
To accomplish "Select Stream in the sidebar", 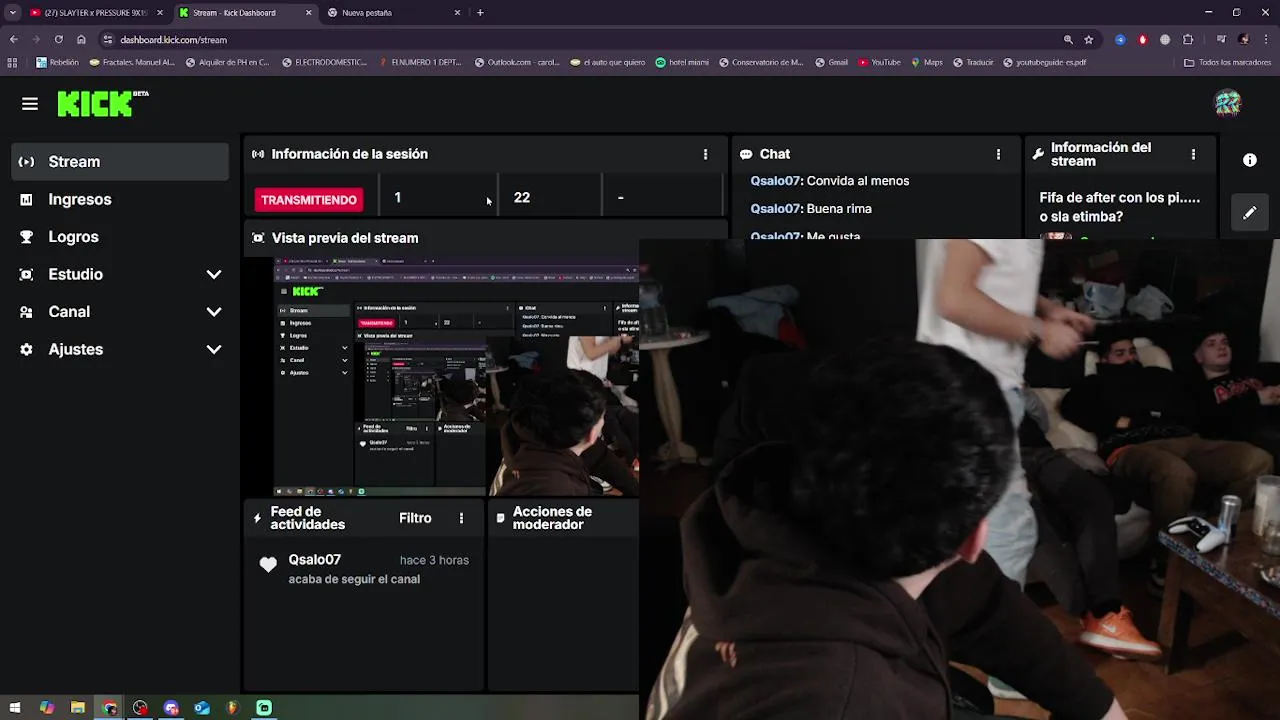I will point(120,162).
